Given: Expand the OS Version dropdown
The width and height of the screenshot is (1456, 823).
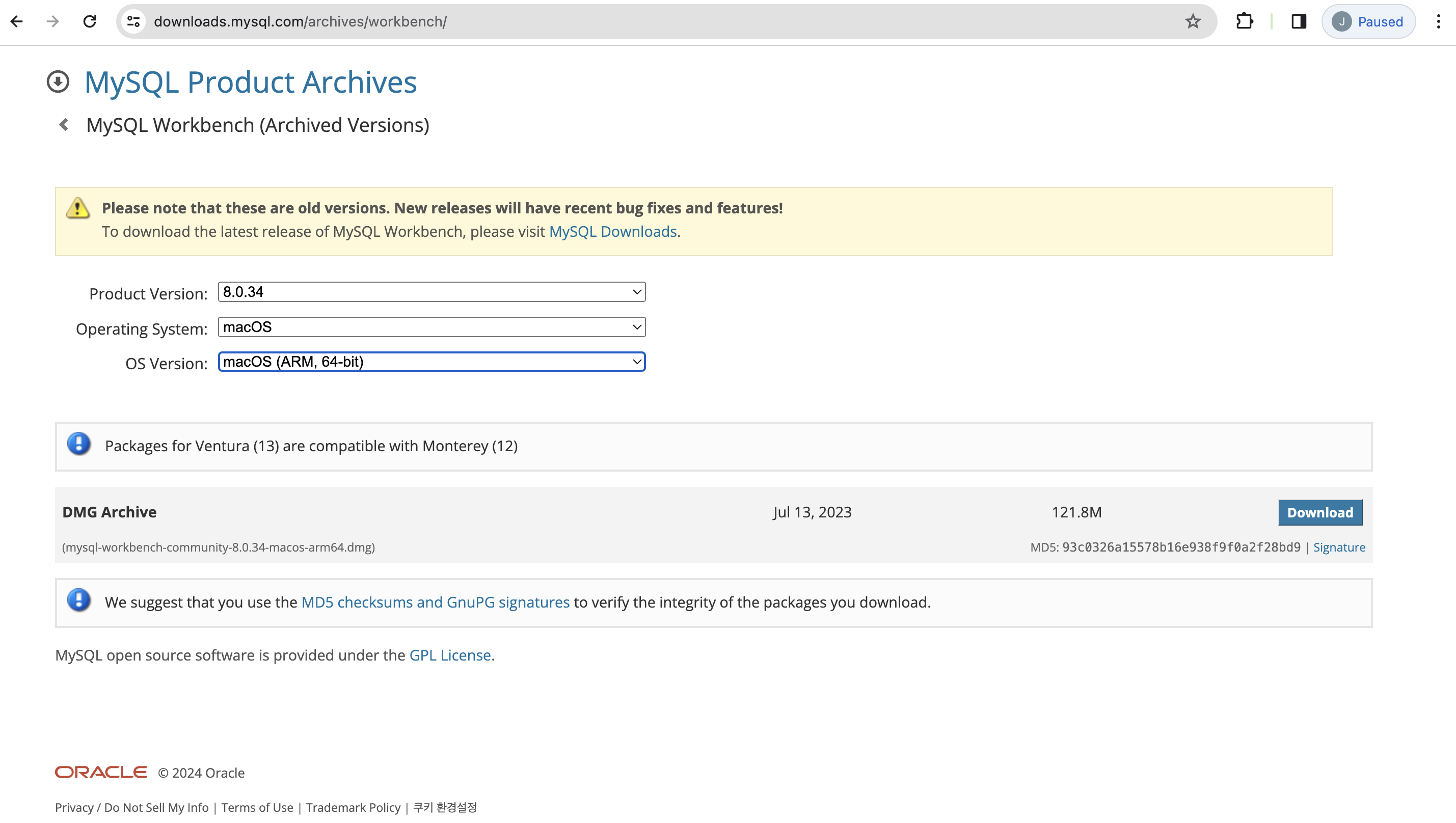Looking at the screenshot, I should point(432,361).
